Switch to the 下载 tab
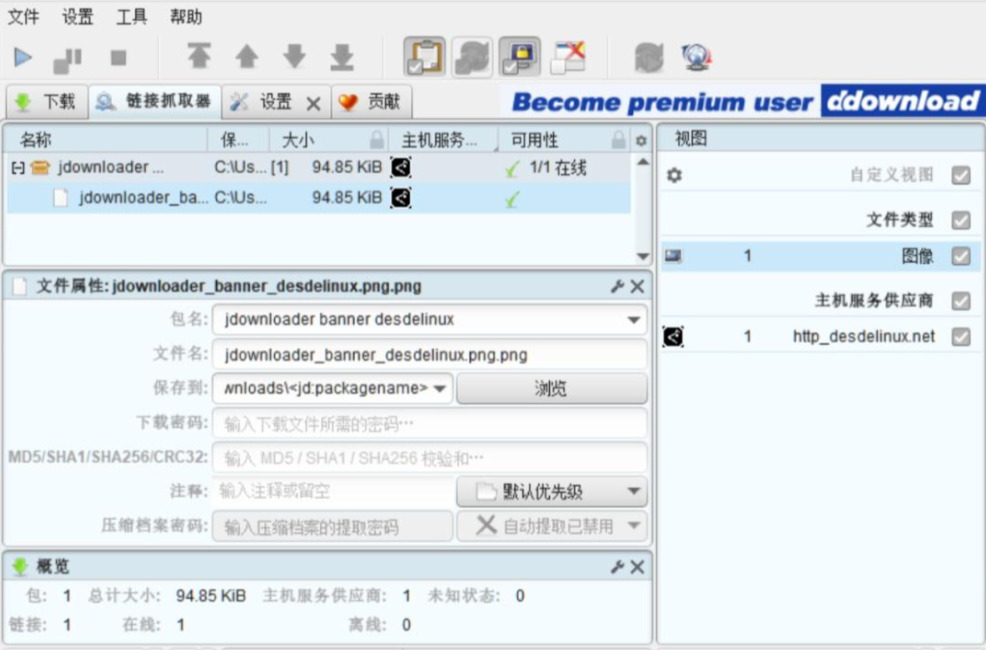The height and width of the screenshot is (650, 986). pyautogui.click(x=46, y=102)
